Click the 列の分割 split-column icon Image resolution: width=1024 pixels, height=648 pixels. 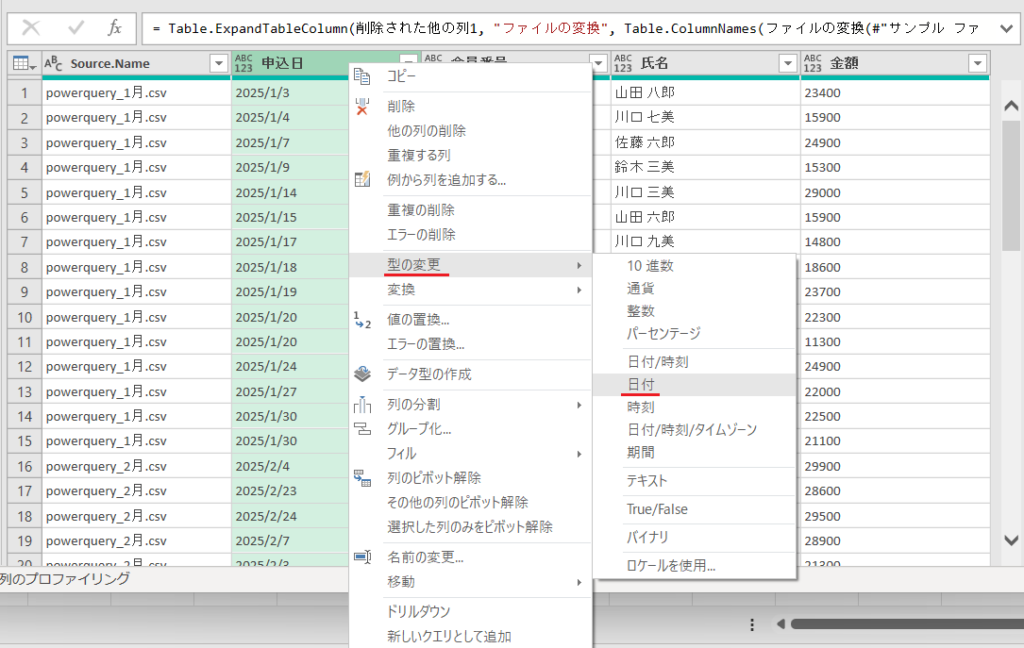pyautogui.click(x=362, y=404)
